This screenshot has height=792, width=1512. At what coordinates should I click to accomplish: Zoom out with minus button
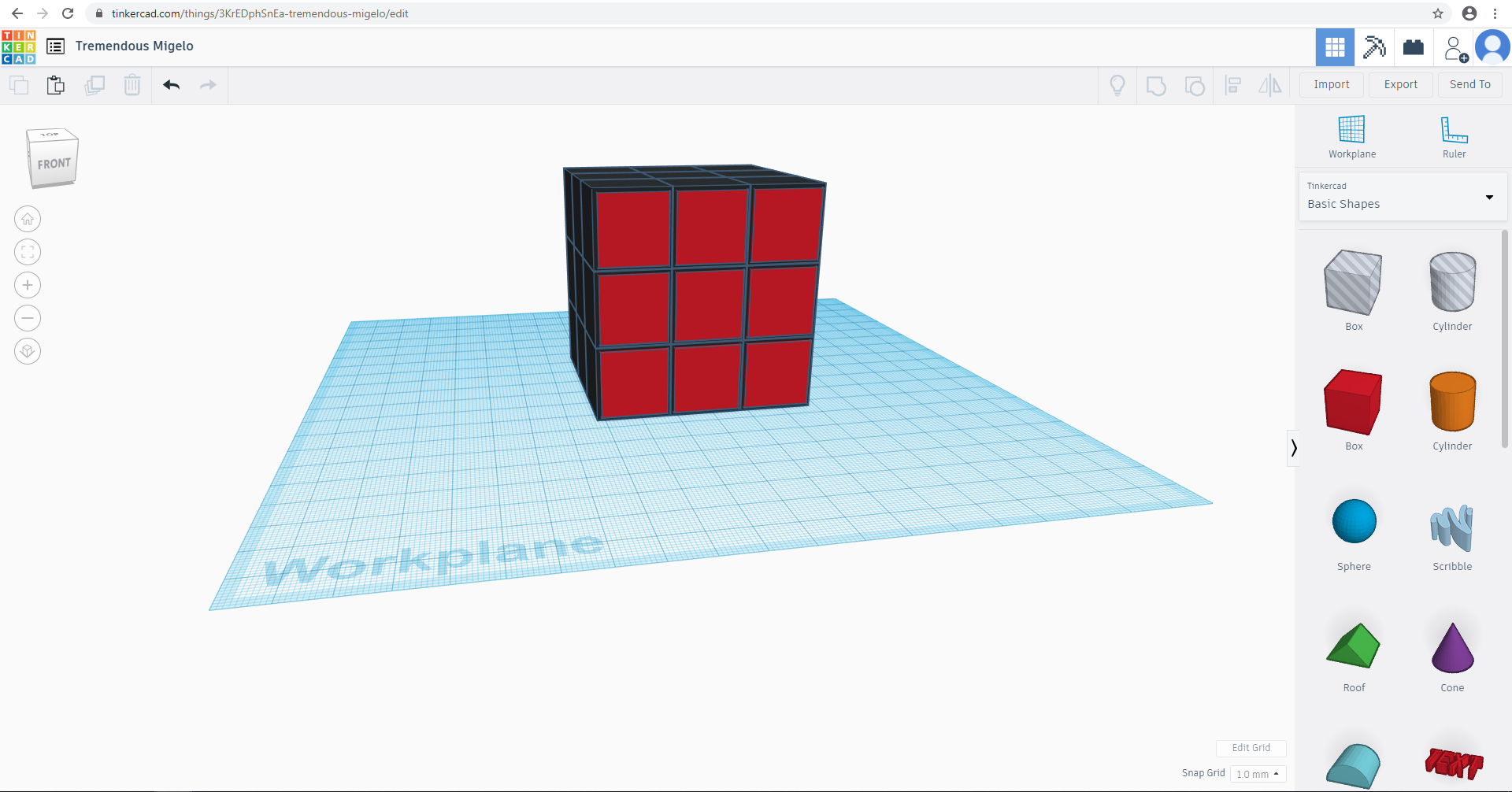coord(28,318)
